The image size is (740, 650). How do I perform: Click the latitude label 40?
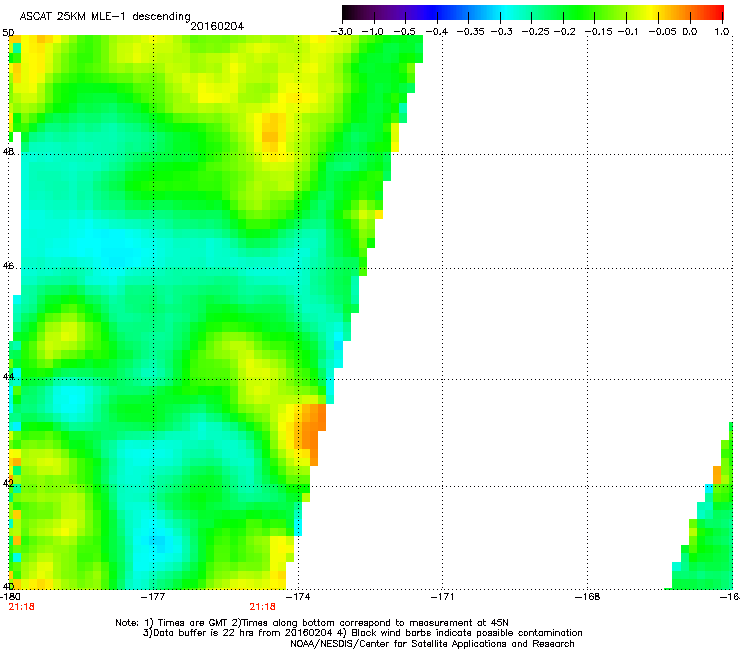8,586
